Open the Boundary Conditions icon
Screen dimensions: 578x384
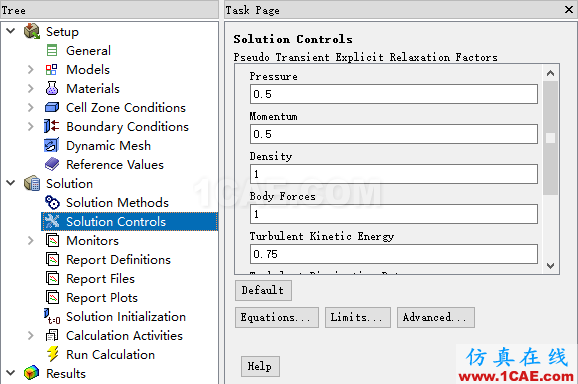[x=52, y=126]
